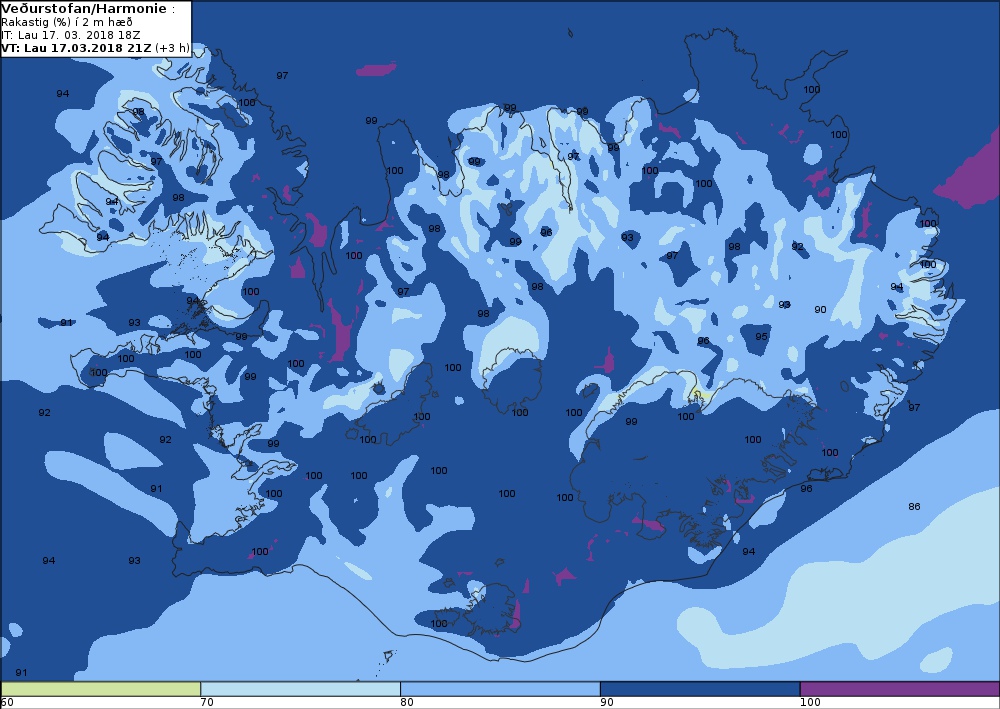This screenshot has height=709, width=1000.
Task: Click the "IT: Lau 17. 03. 2018 18Z" line
Action: [71, 35]
